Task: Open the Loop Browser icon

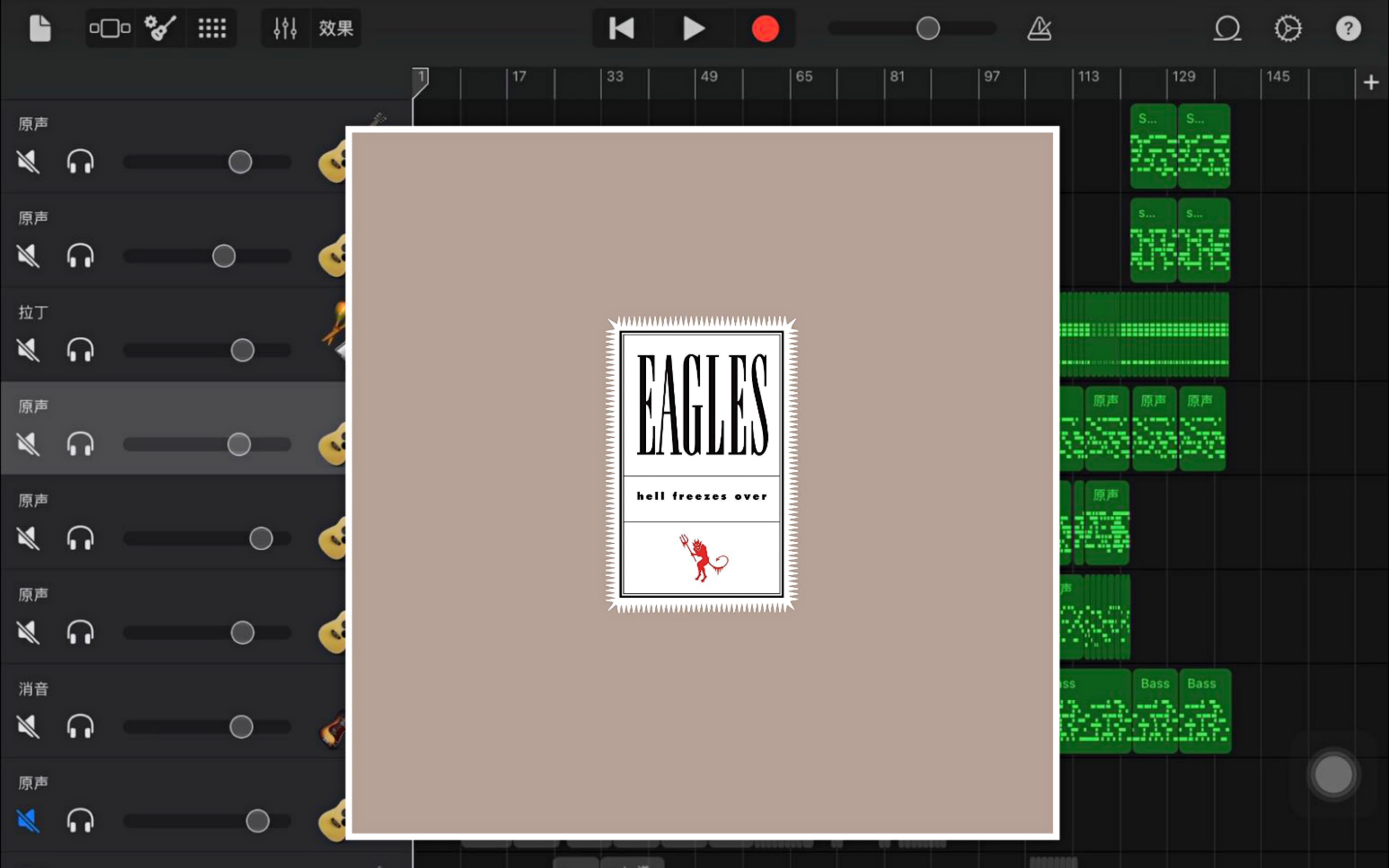Action: 1227,28
